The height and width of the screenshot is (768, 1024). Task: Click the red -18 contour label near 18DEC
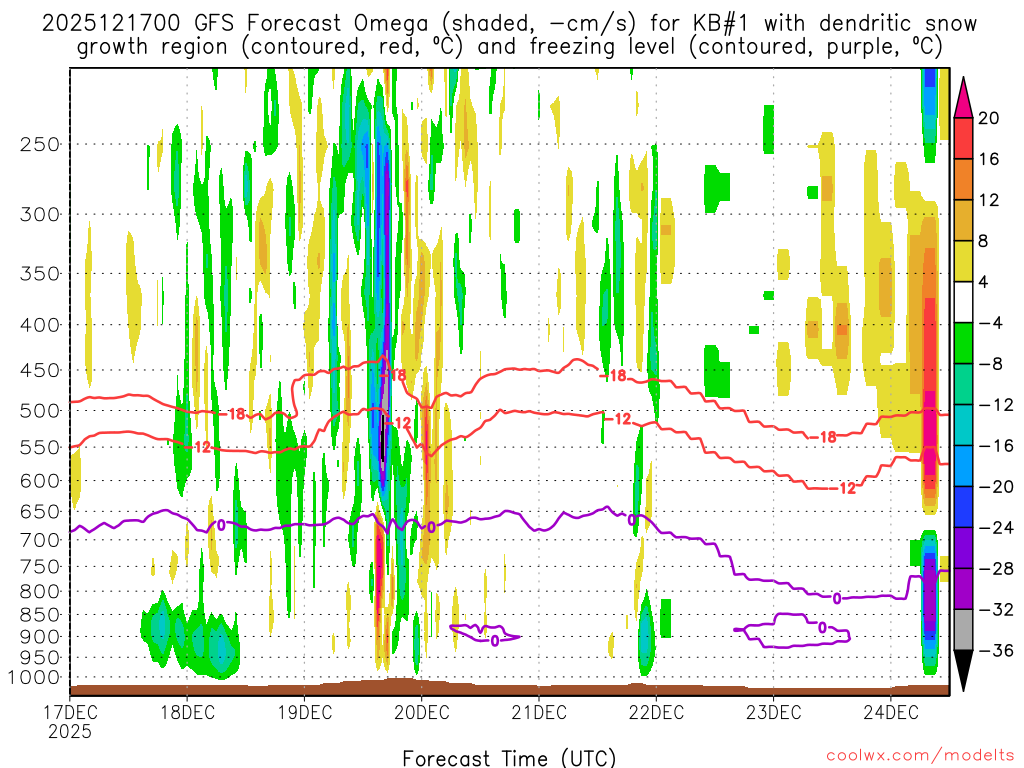[x=232, y=414]
